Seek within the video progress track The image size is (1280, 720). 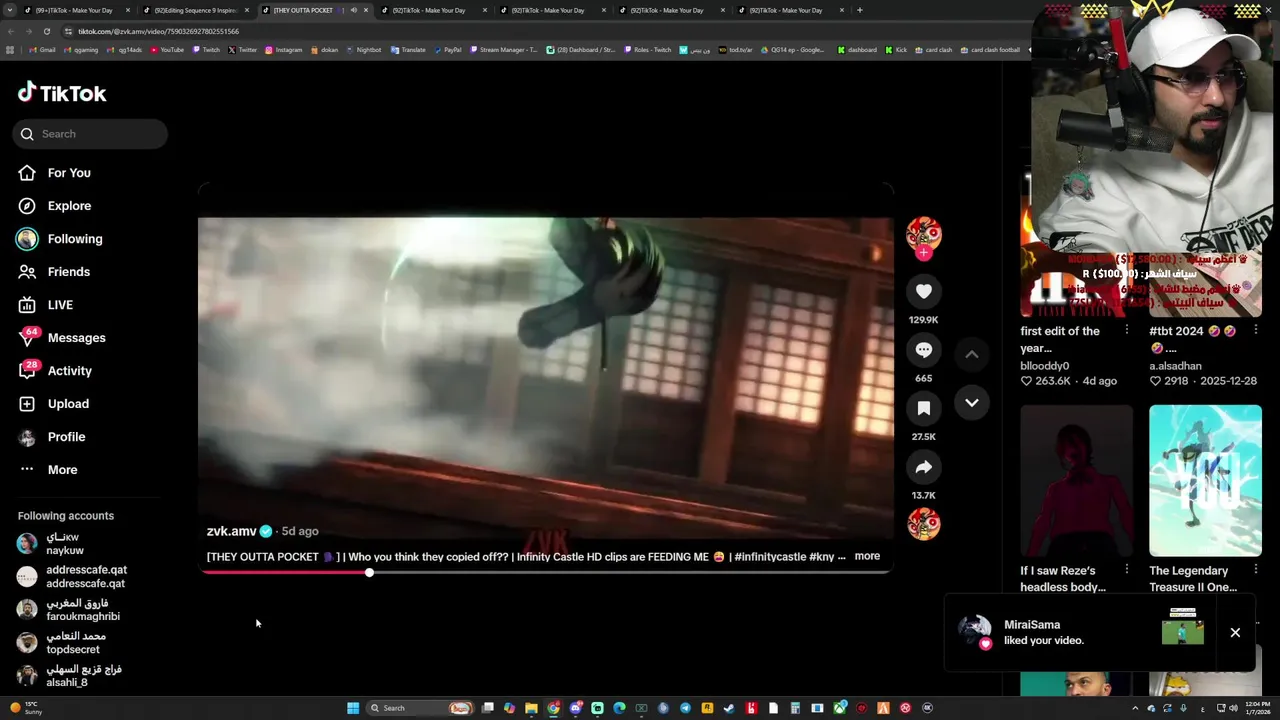click(x=545, y=573)
